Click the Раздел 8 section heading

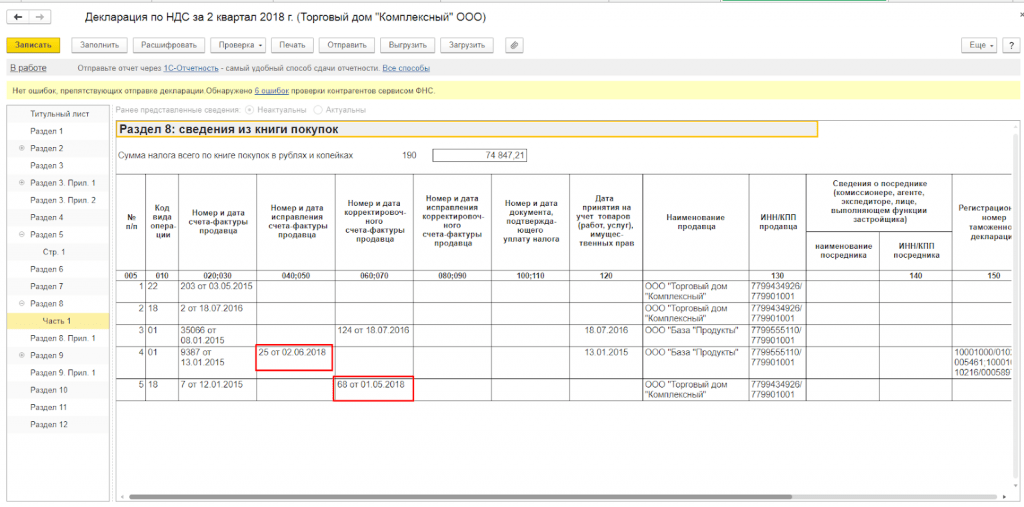pos(467,129)
